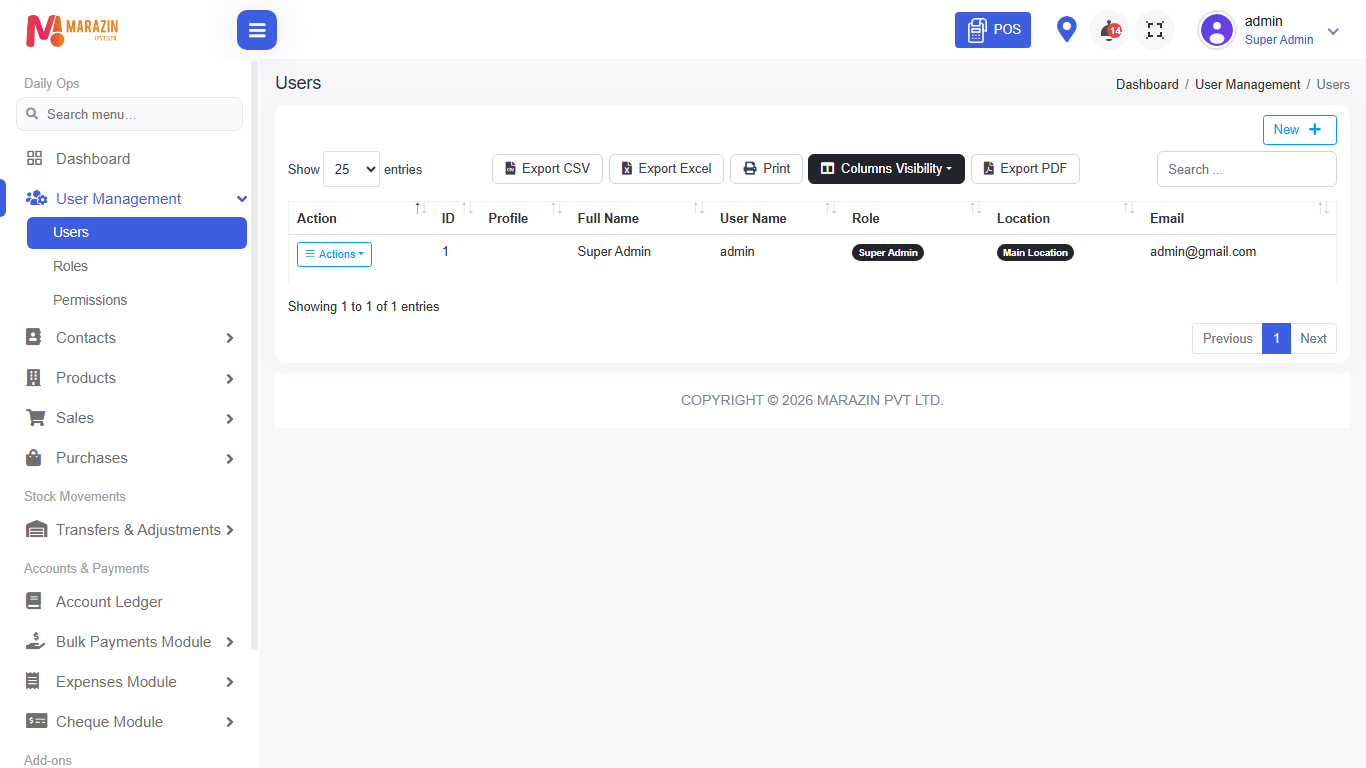Click the location pin icon
The image size is (1366, 768).
(x=1067, y=30)
